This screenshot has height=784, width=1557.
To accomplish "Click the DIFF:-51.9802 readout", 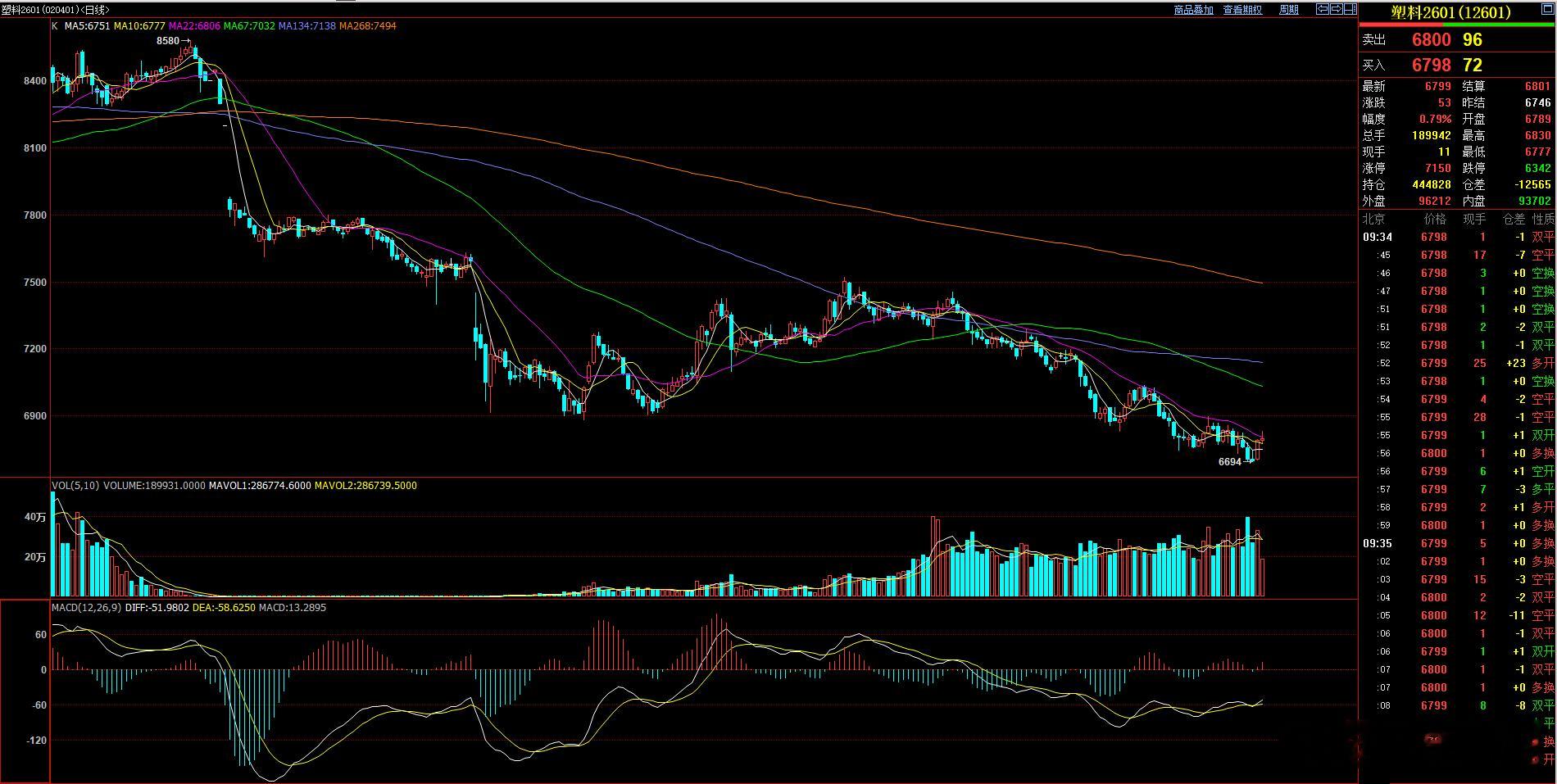I will click(x=157, y=608).
